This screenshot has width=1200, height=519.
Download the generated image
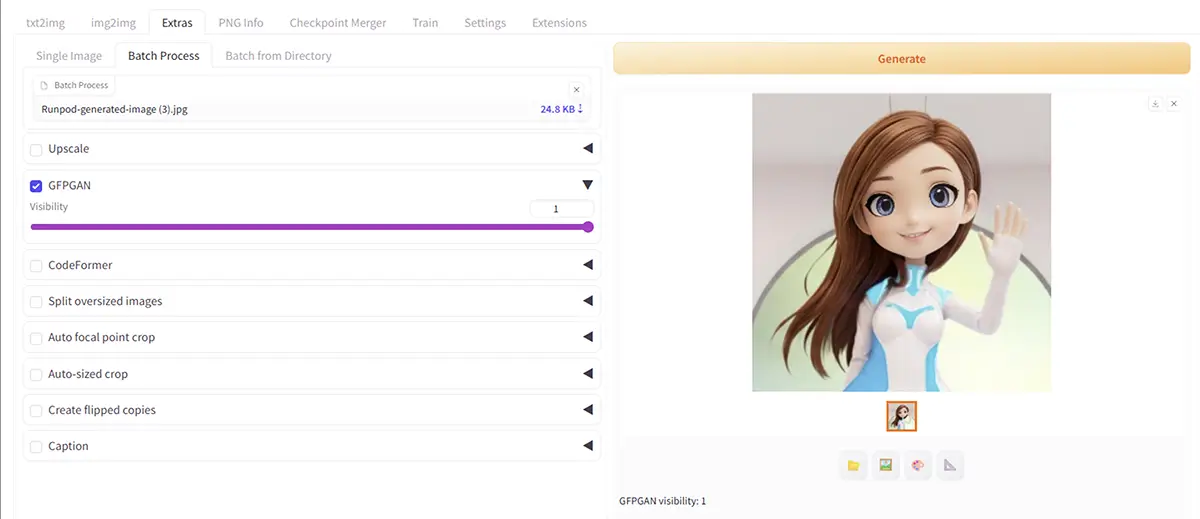pyautogui.click(x=1155, y=104)
